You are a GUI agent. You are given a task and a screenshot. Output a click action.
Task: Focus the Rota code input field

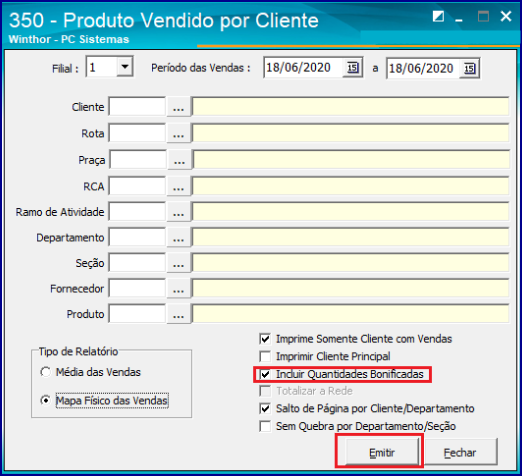click(137, 133)
